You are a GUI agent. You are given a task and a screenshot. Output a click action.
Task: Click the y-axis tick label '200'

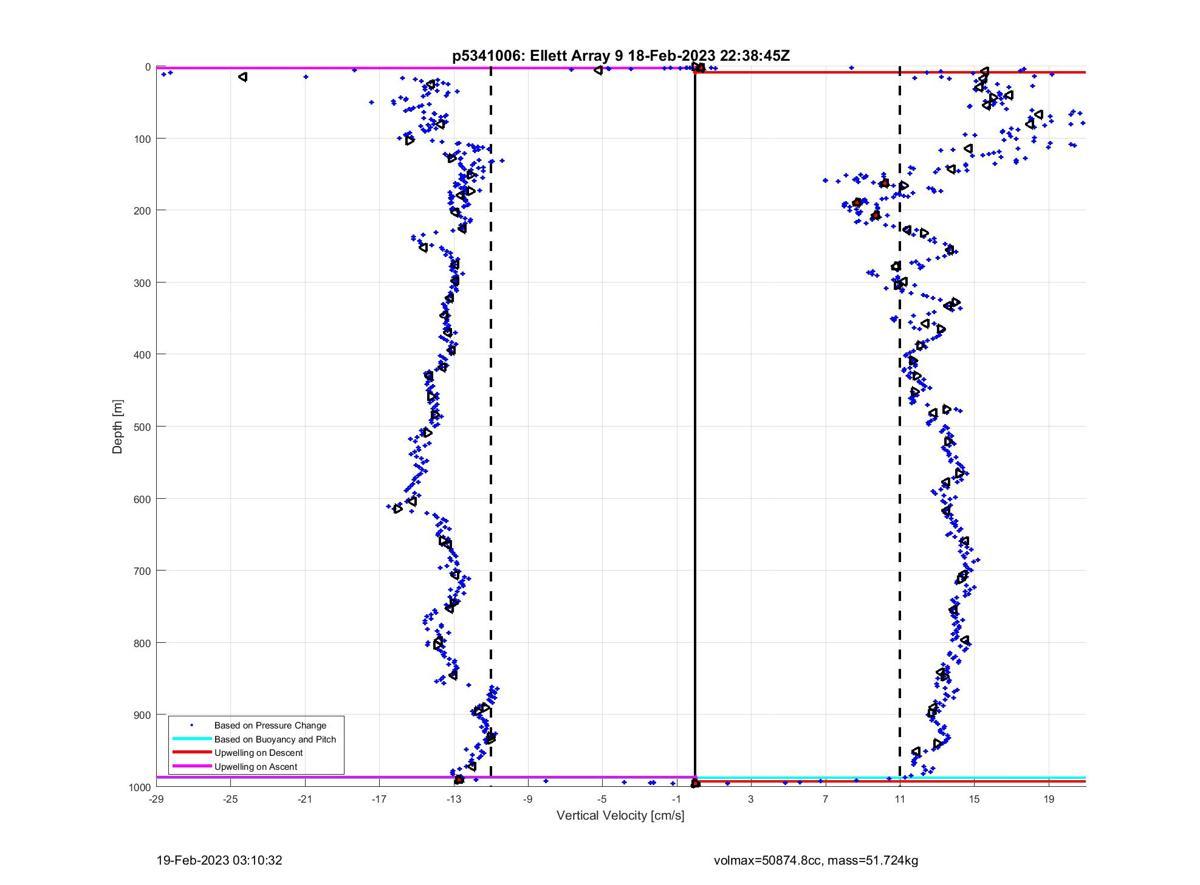coord(142,211)
